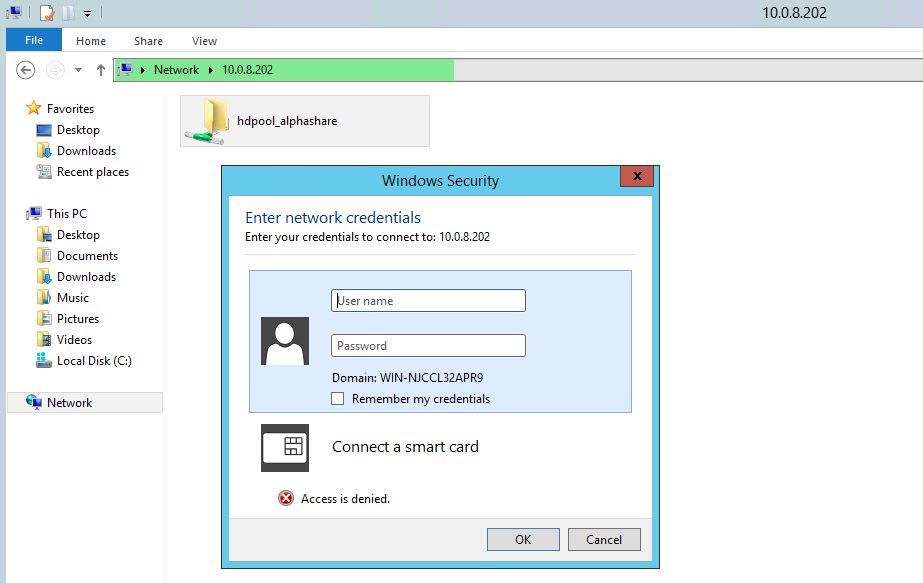This screenshot has height=583, width=923.
Task: Click the Enter network credentials heading
Action: [x=333, y=217]
